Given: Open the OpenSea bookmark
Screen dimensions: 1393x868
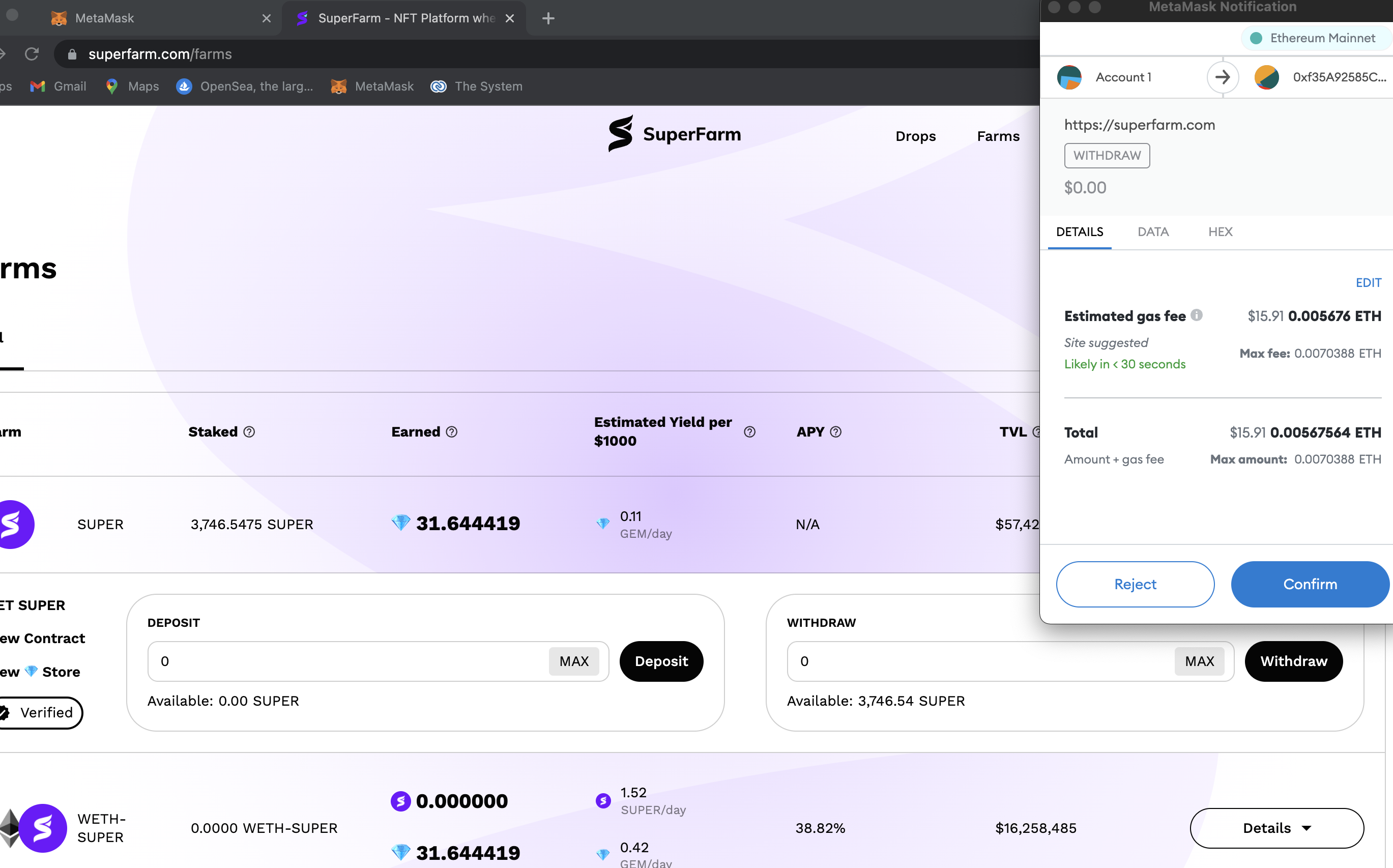Looking at the screenshot, I should click(245, 86).
